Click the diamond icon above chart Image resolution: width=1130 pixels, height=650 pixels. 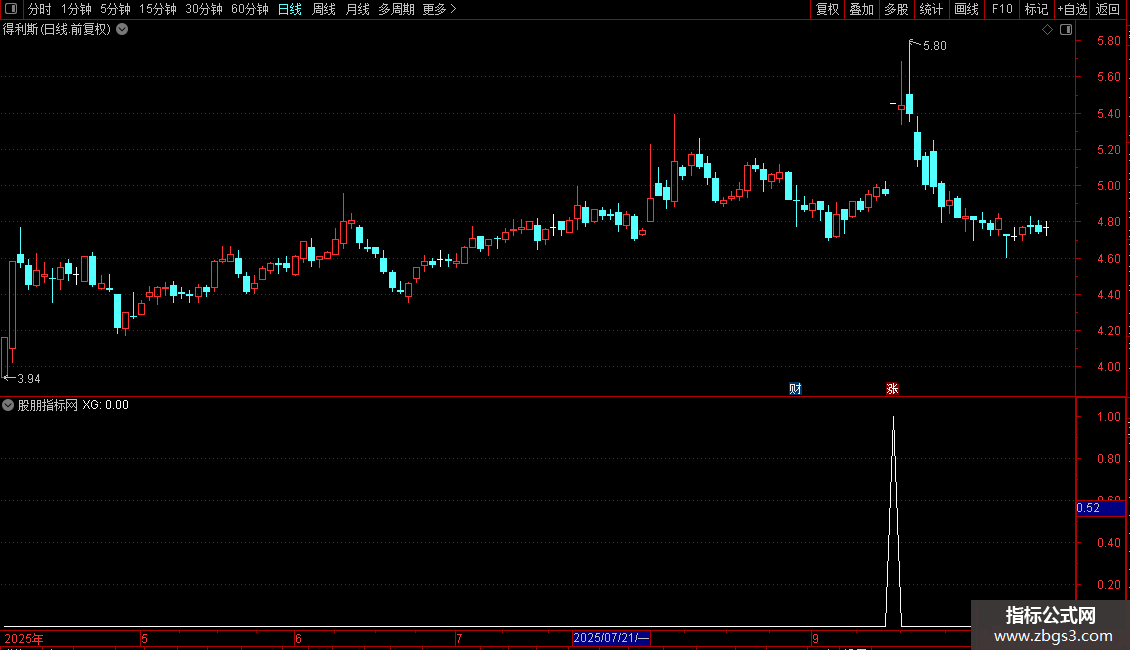pos(1048,30)
